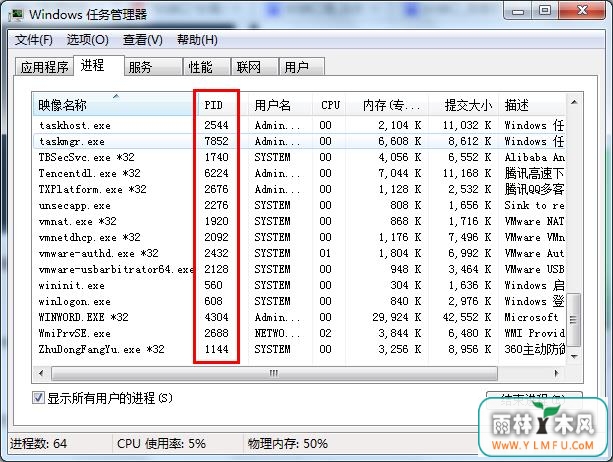This screenshot has height=462, width=613.
Task: Sort by 提交大小 column header
Action: pyautogui.click(x=464, y=105)
